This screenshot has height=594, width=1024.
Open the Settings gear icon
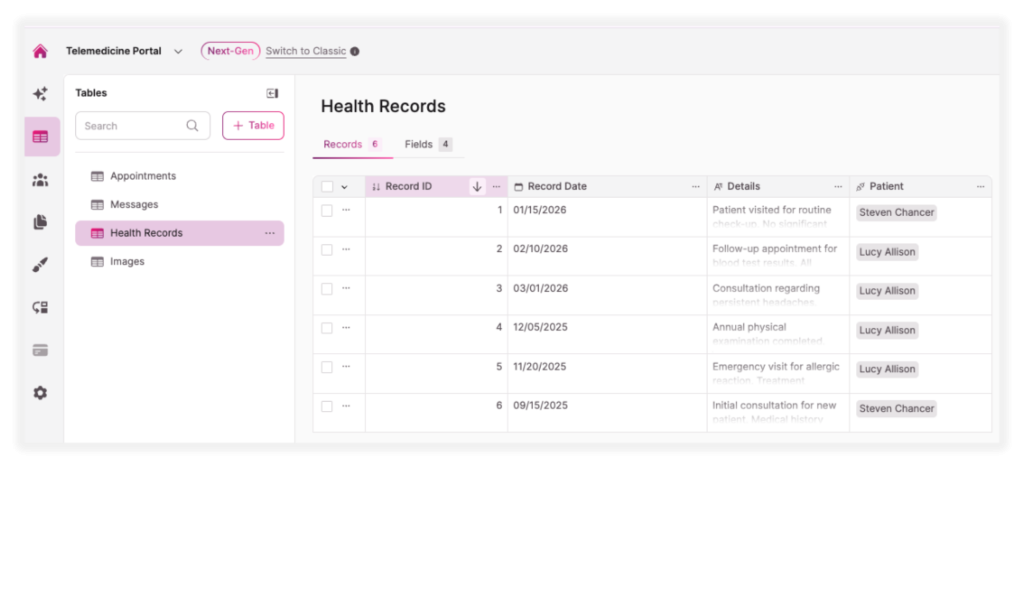pos(40,393)
